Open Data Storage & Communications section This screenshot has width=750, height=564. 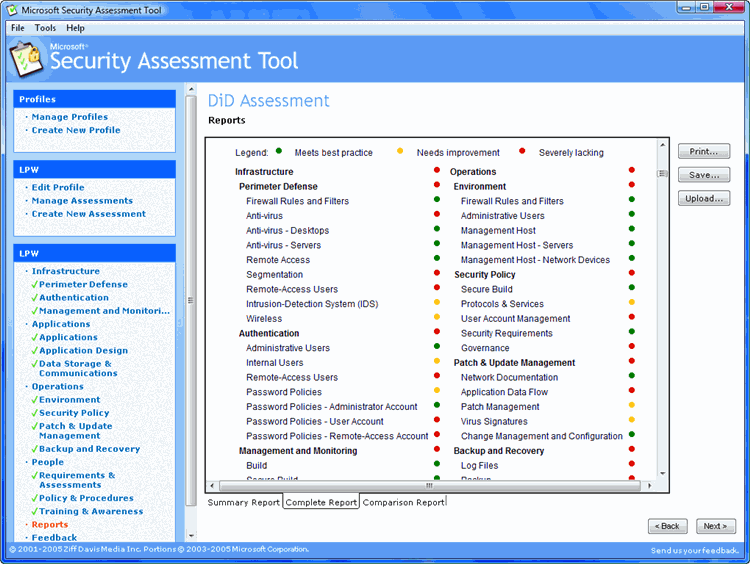tap(78, 368)
